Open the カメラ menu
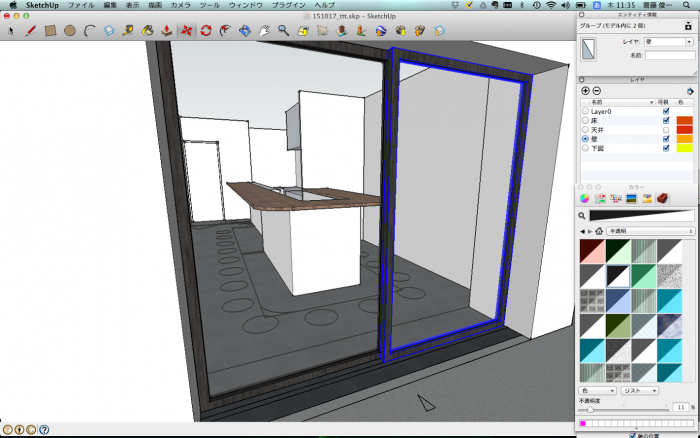 181,5
